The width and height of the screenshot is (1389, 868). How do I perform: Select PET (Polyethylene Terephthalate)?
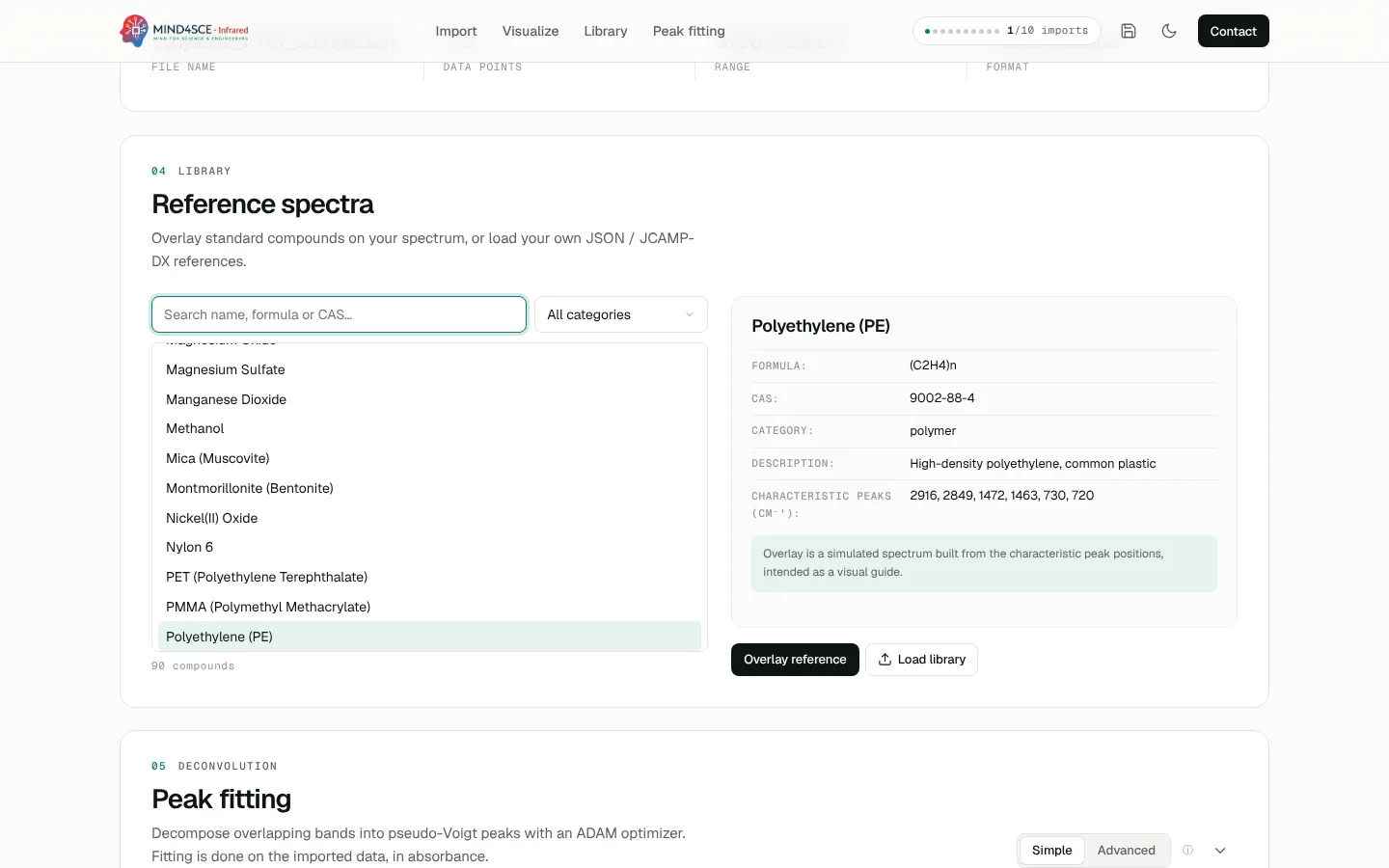(429, 577)
